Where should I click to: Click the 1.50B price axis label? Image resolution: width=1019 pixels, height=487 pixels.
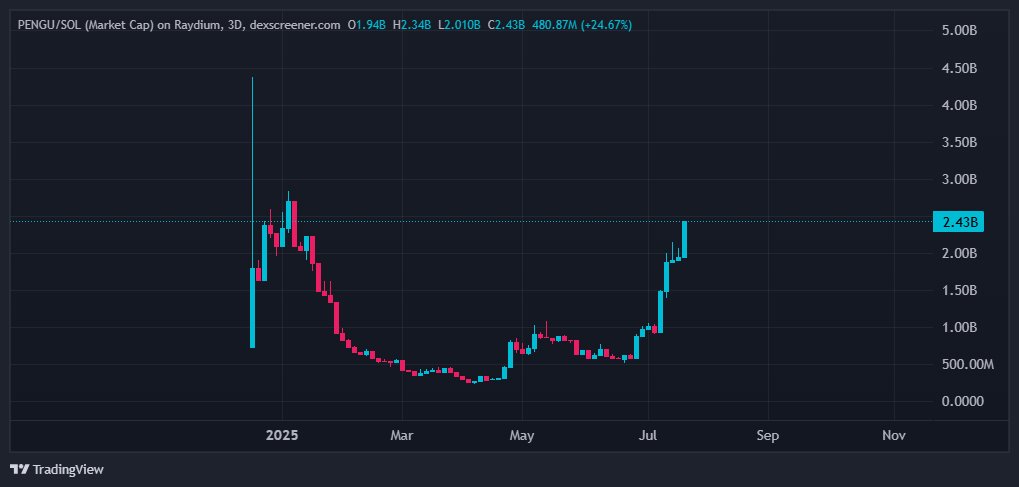point(959,290)
